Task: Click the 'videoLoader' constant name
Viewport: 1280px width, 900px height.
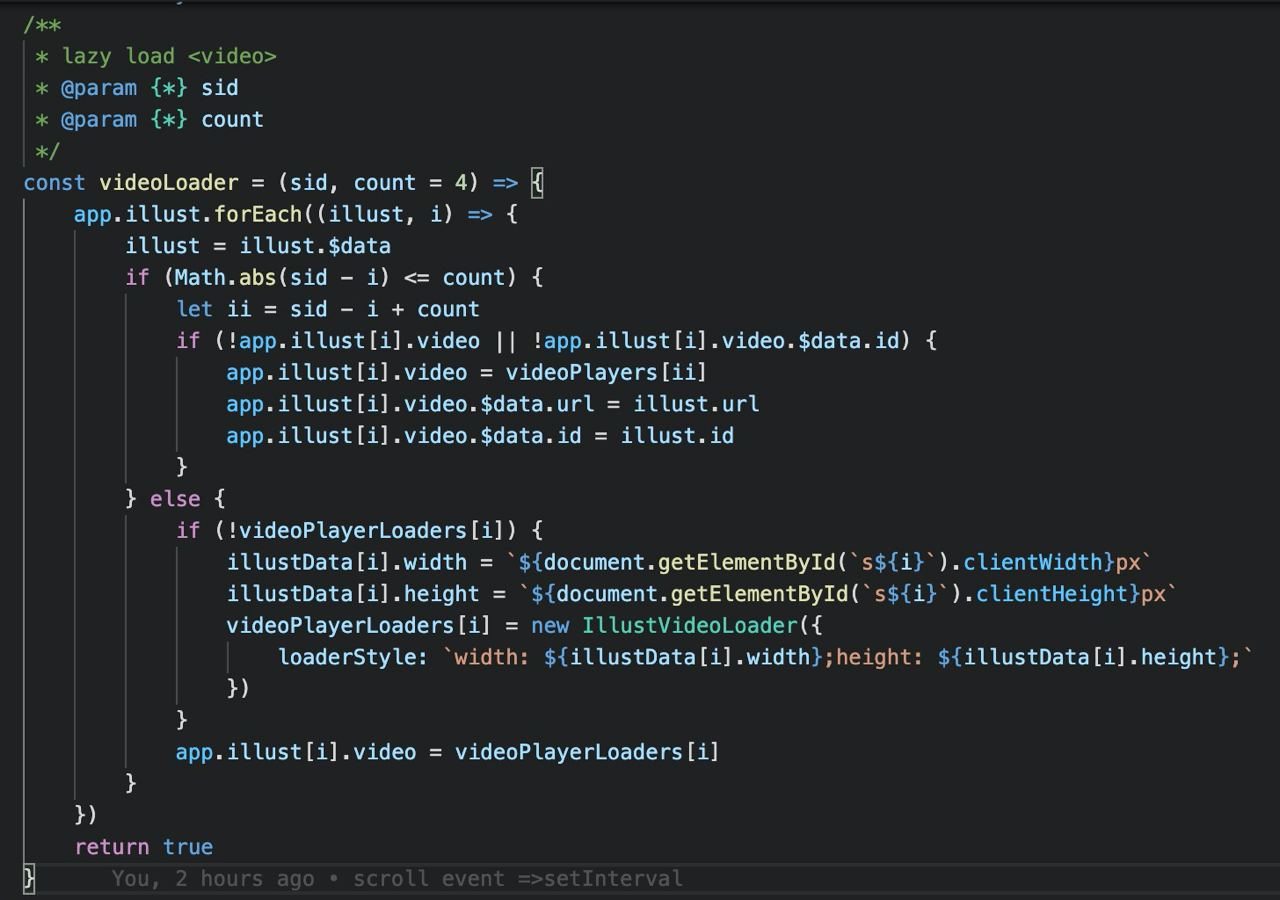Action: pyautogui.click(x=169, y=183)
